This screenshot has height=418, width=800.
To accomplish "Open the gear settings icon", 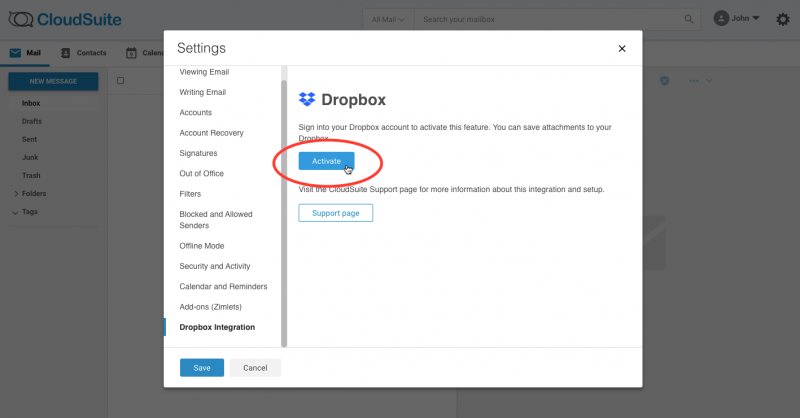I will [x=783, y=19].
